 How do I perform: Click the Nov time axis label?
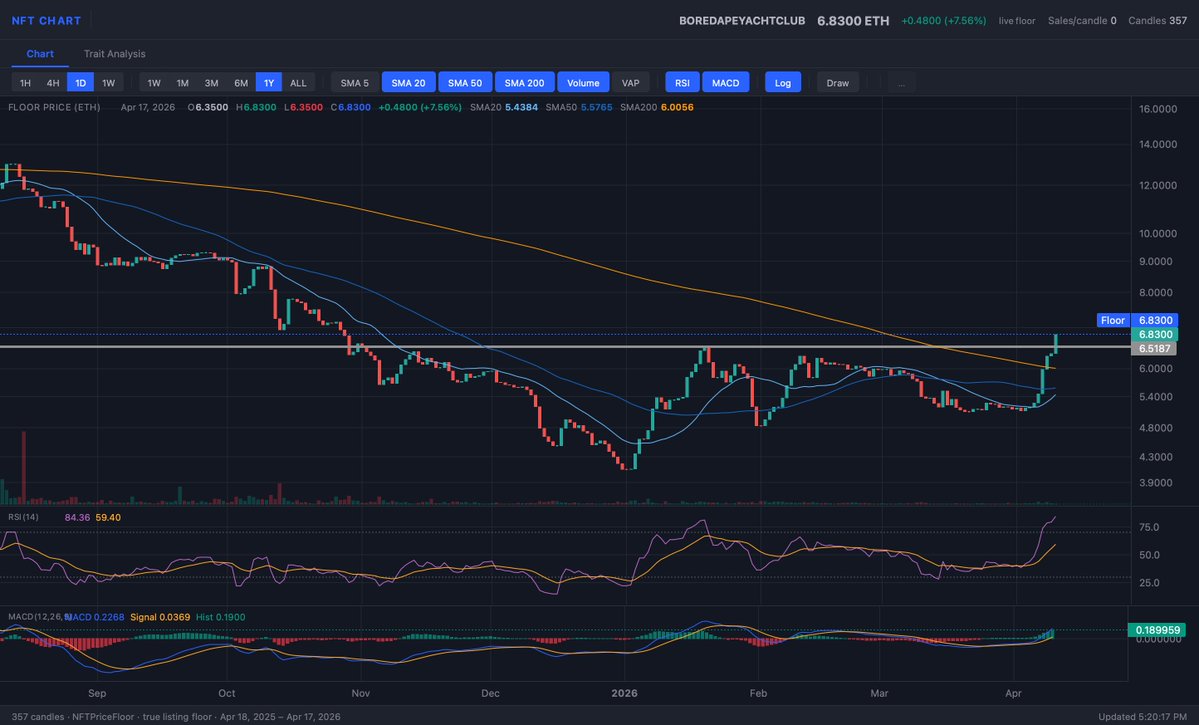(x=360, y=694)
